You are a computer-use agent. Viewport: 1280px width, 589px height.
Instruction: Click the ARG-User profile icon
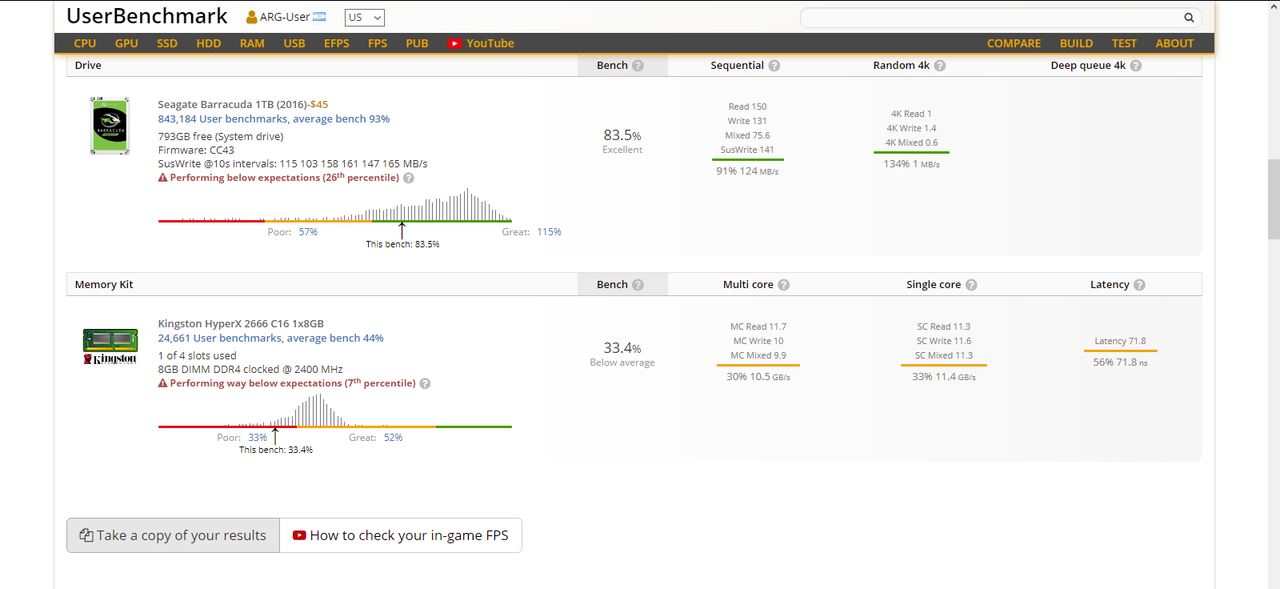[251, 17]
